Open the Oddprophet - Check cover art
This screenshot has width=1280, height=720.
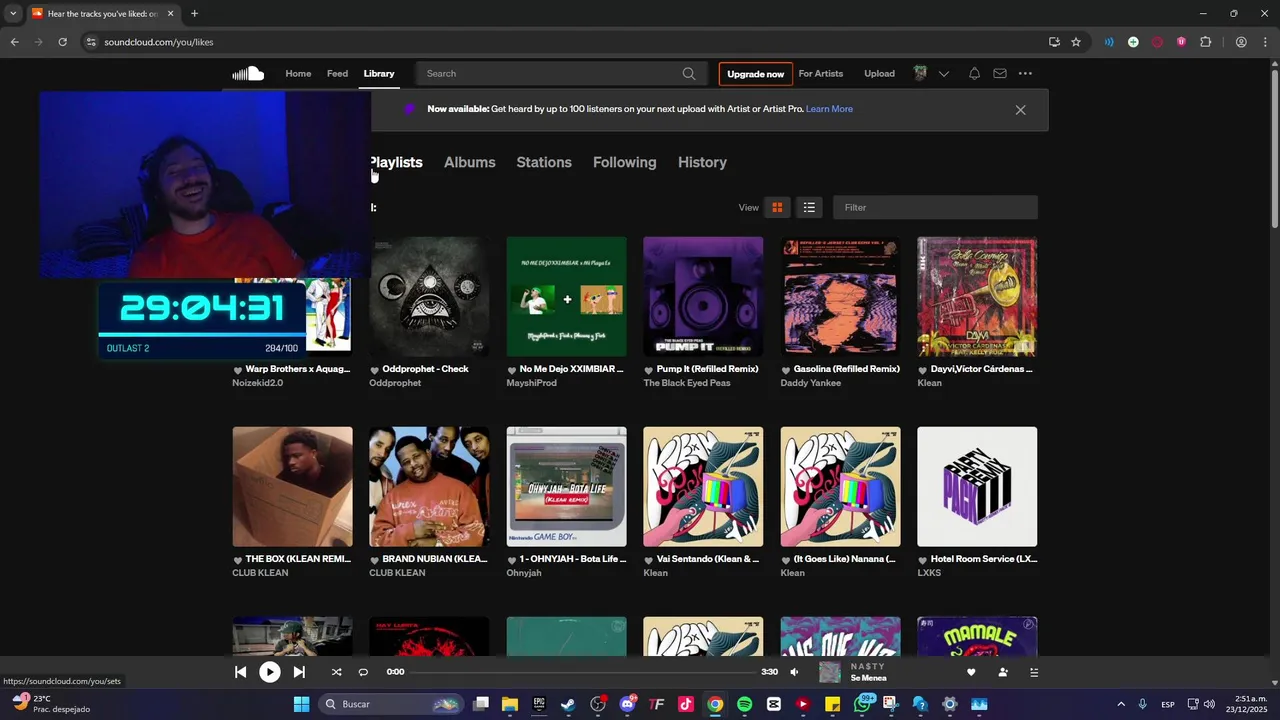[429, 297]
